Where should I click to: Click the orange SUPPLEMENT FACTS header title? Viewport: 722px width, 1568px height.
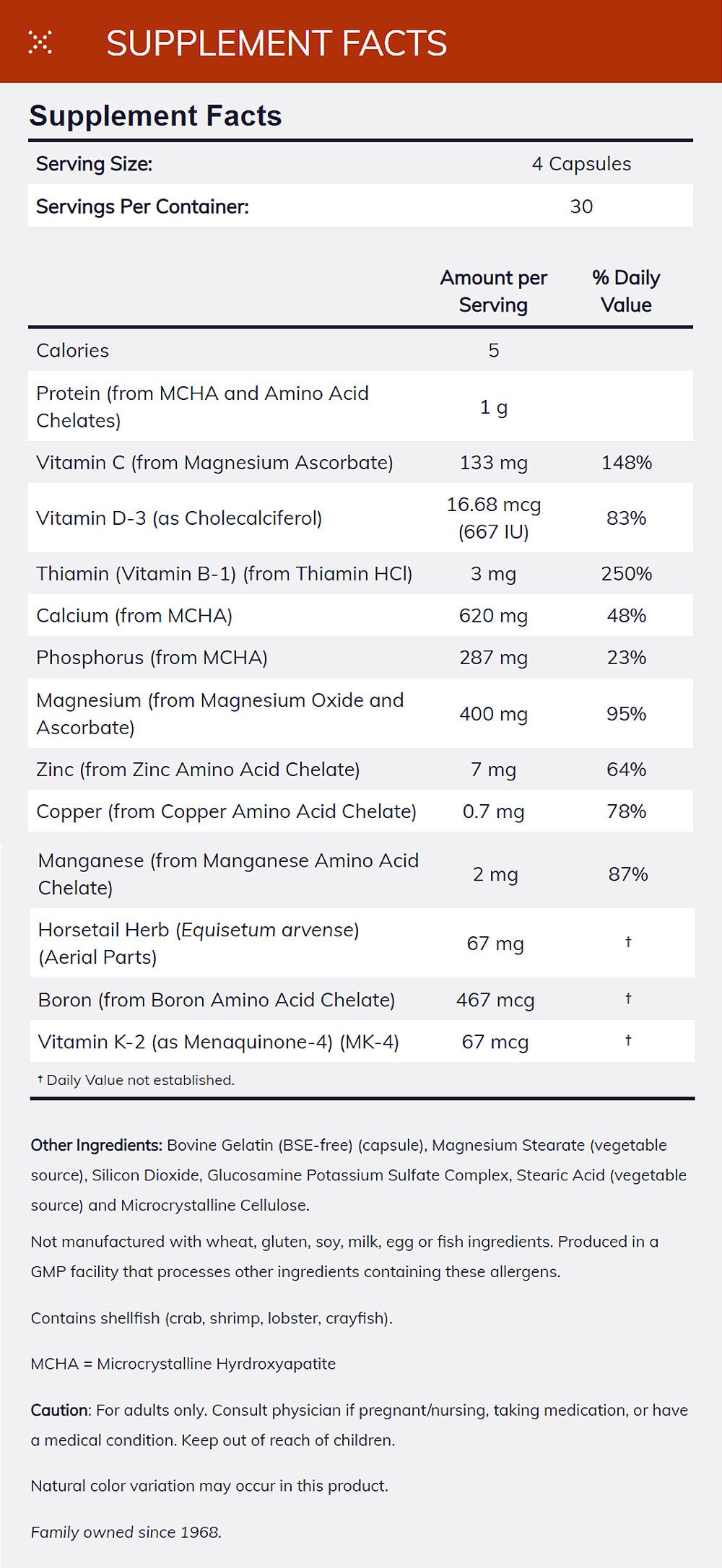pos(277,43)
